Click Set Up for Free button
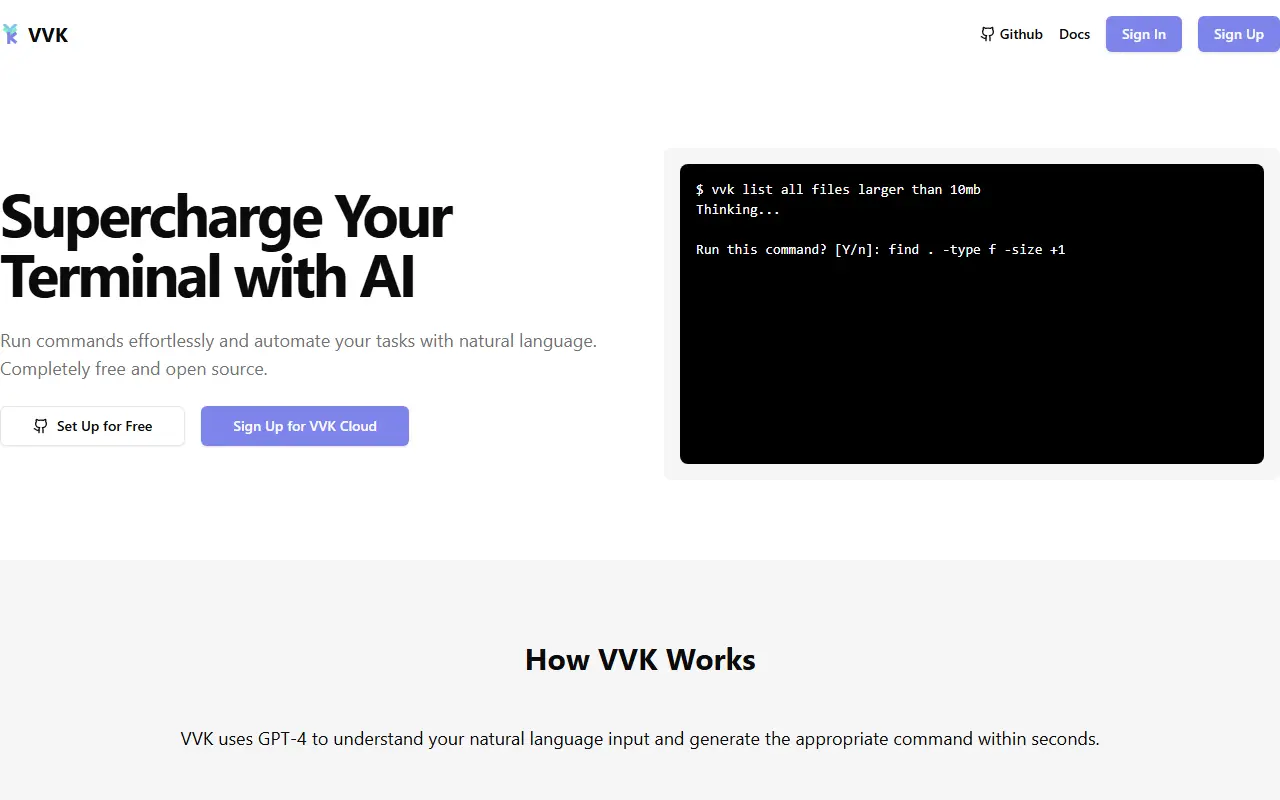This screenshot has height=800, width=1280. click(92, 426)
